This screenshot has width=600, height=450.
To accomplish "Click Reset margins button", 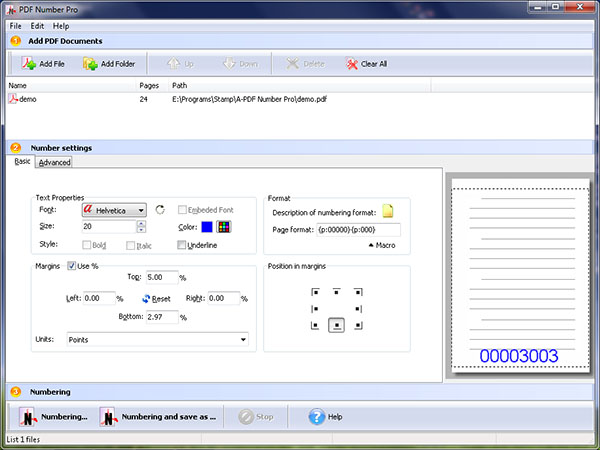I will pos(156,299).
